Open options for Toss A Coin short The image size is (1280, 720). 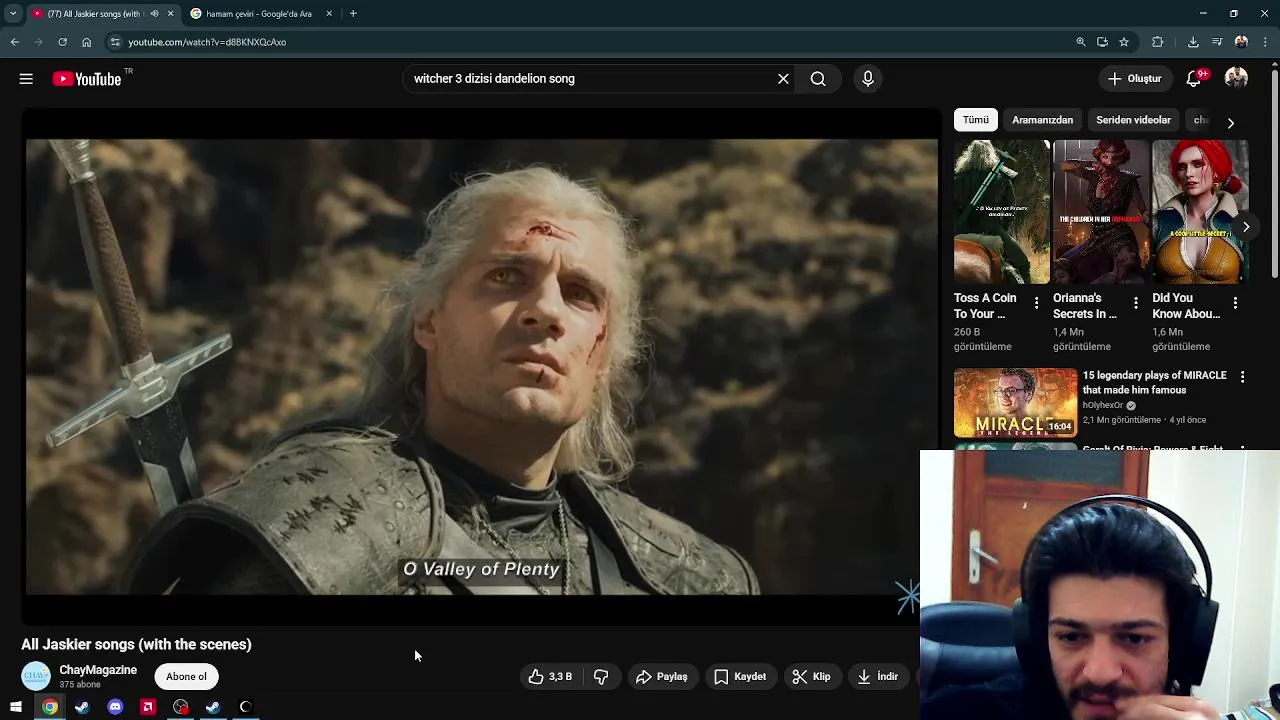[1036, 303]
